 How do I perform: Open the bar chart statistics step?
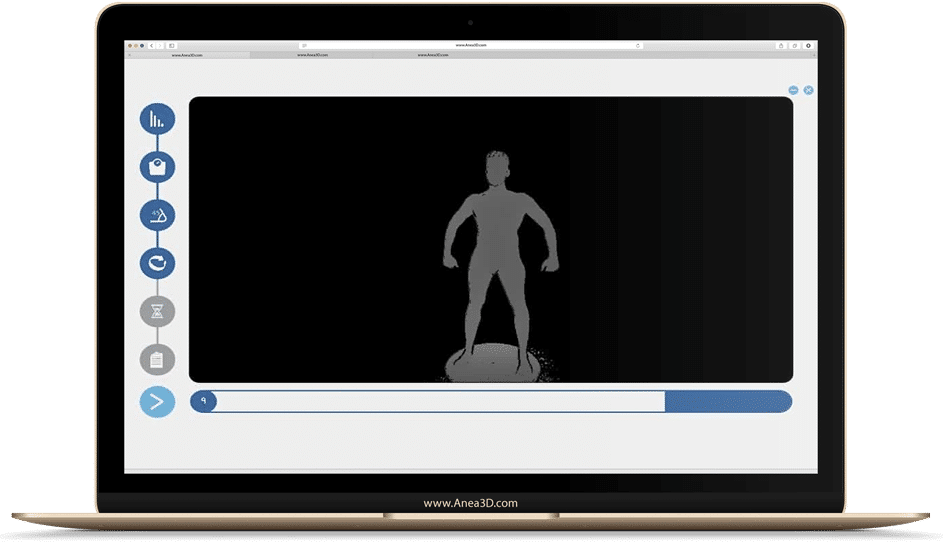158,119
